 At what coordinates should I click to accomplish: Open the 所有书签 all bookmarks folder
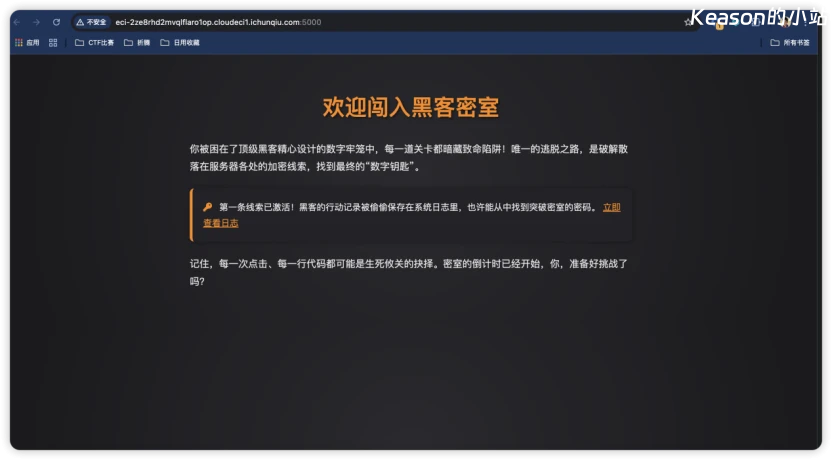pos(790,43)
